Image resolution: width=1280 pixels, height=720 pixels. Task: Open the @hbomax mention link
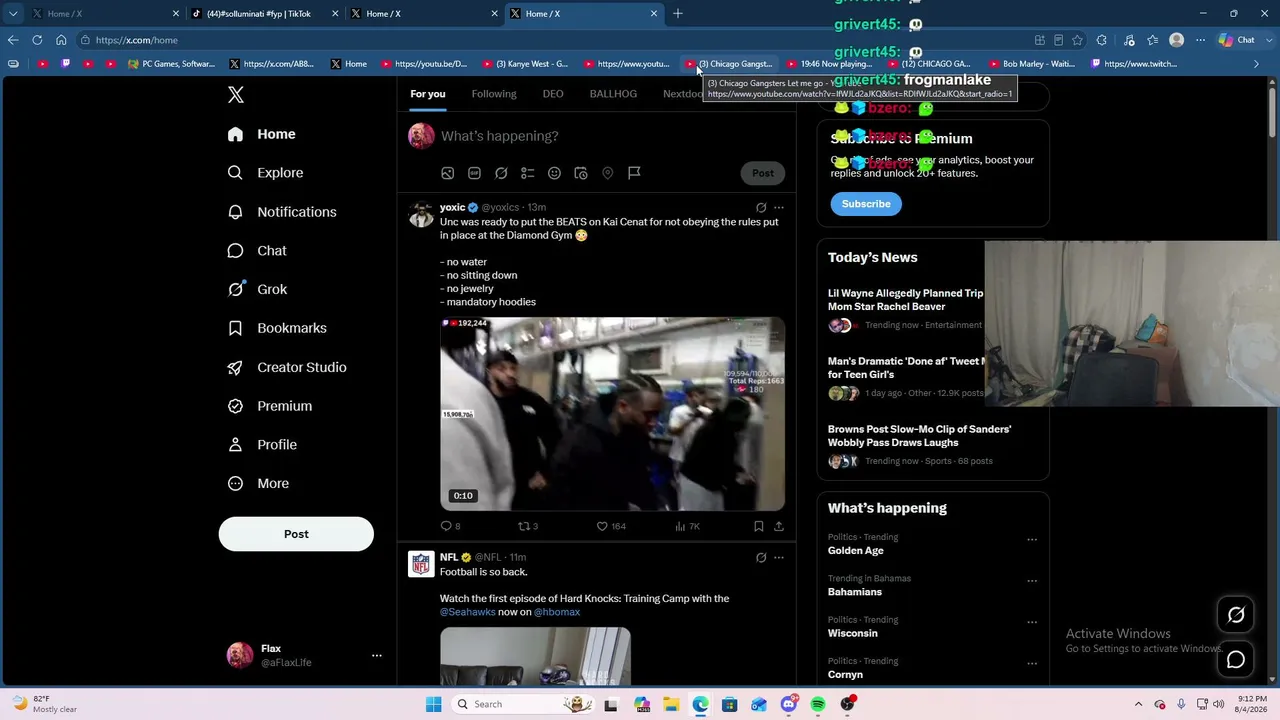tap(557, 612)
